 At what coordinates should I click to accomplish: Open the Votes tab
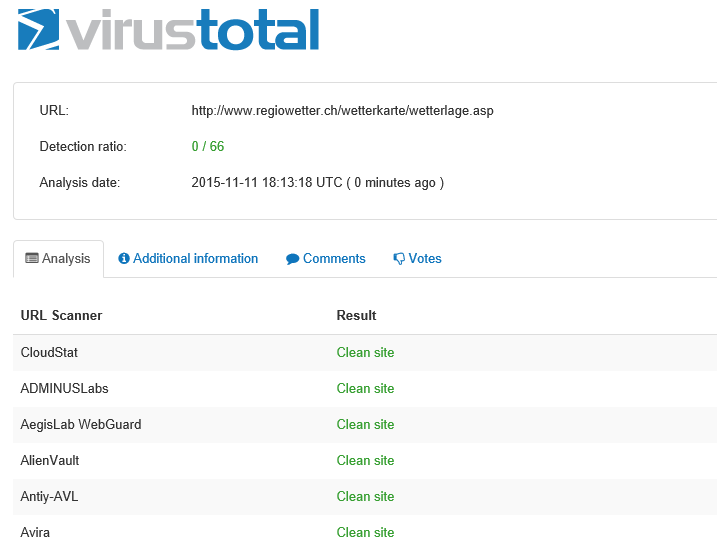[x=424, y=258]
